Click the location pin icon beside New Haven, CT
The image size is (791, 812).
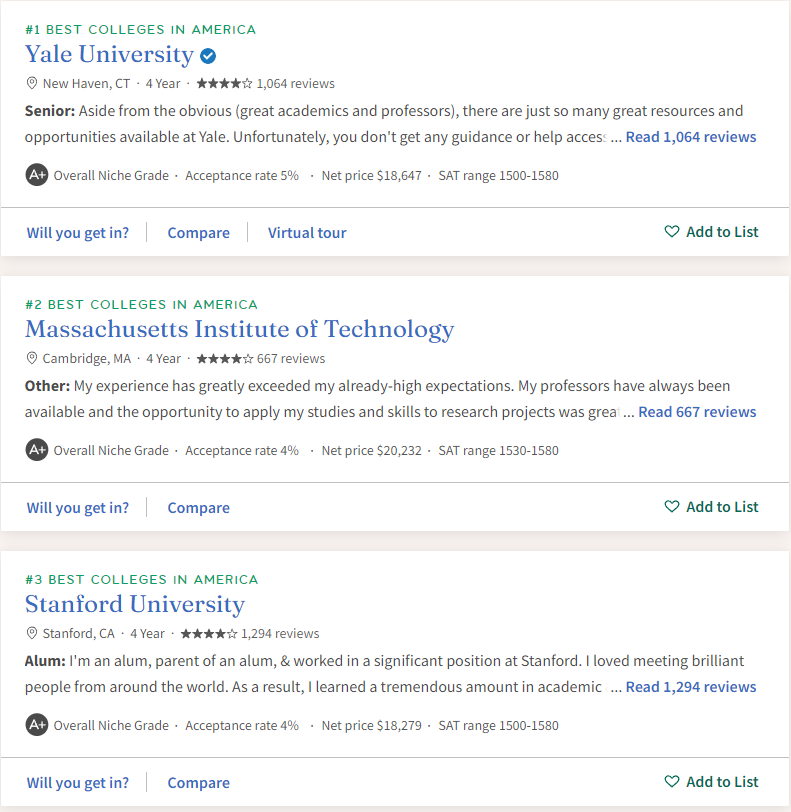point(32,83)
